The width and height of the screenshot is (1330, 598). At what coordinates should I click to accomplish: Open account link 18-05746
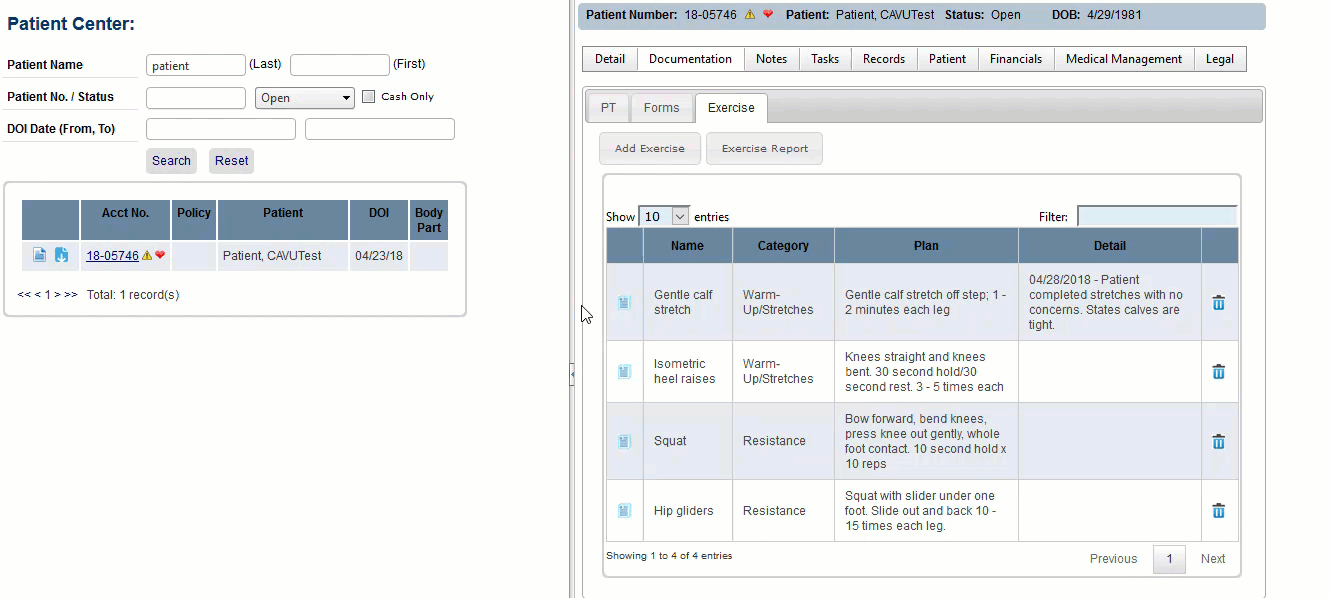[x=112, y=256]
